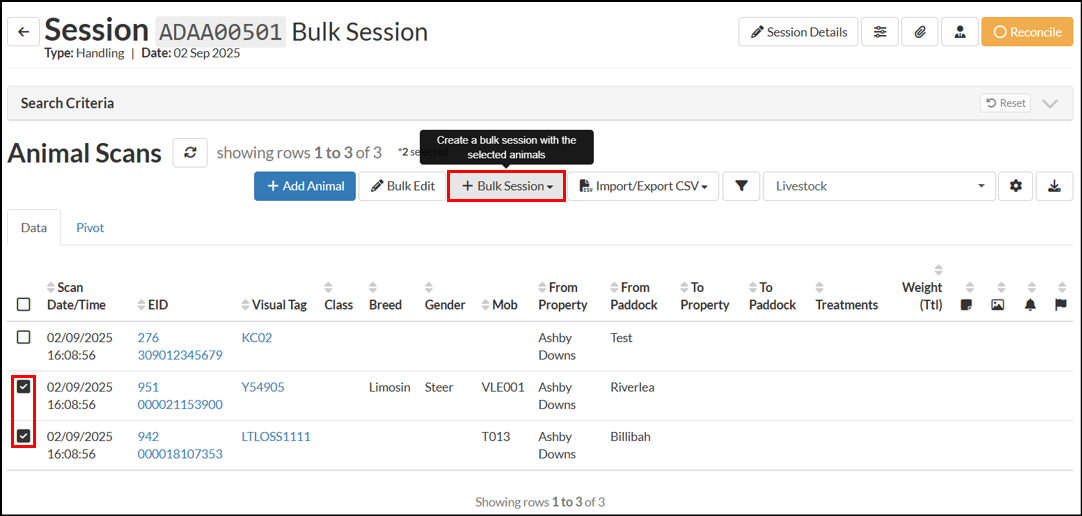Click the back arrow button
1082x516 pixels.
coord(23,32)
